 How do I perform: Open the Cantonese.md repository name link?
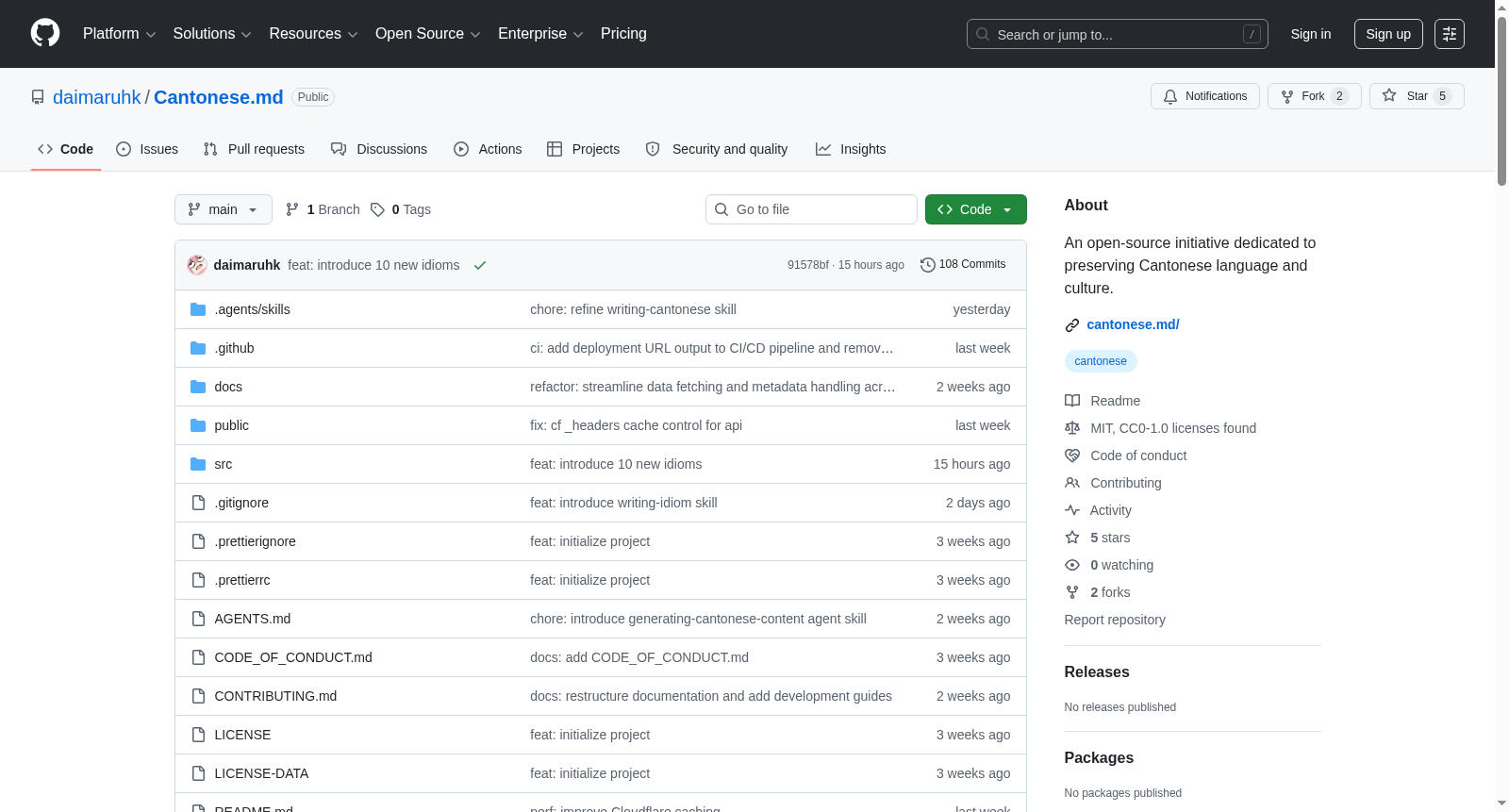click(219, 97)
